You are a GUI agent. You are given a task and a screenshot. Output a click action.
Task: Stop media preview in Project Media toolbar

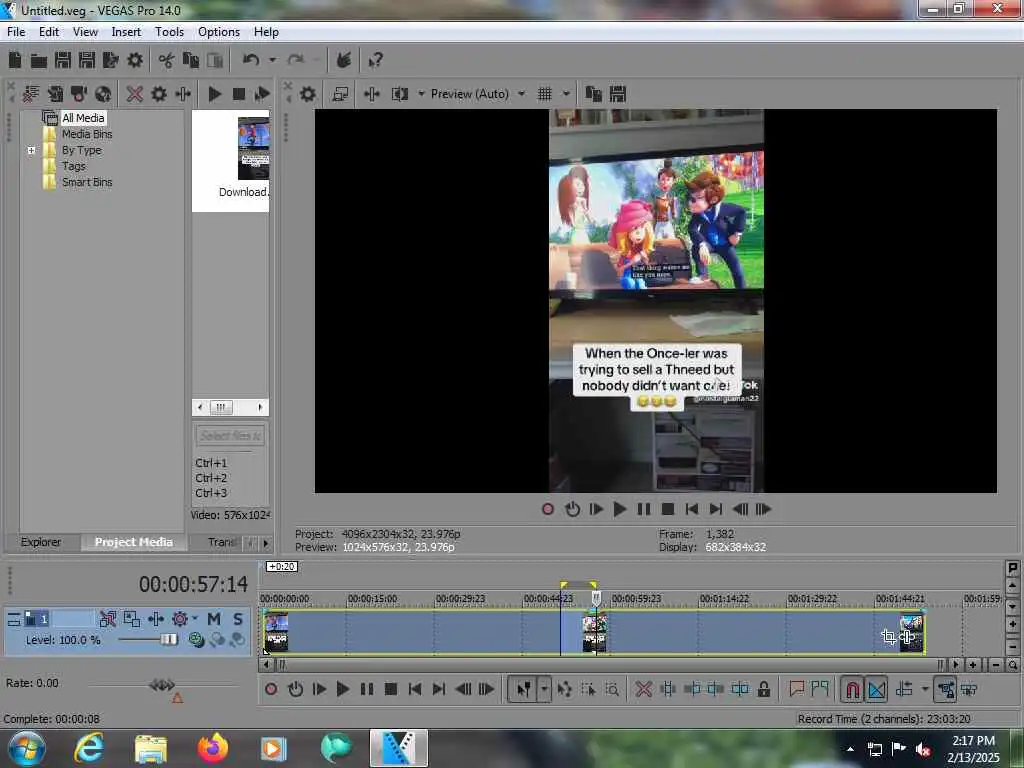[x=239, y=95]
